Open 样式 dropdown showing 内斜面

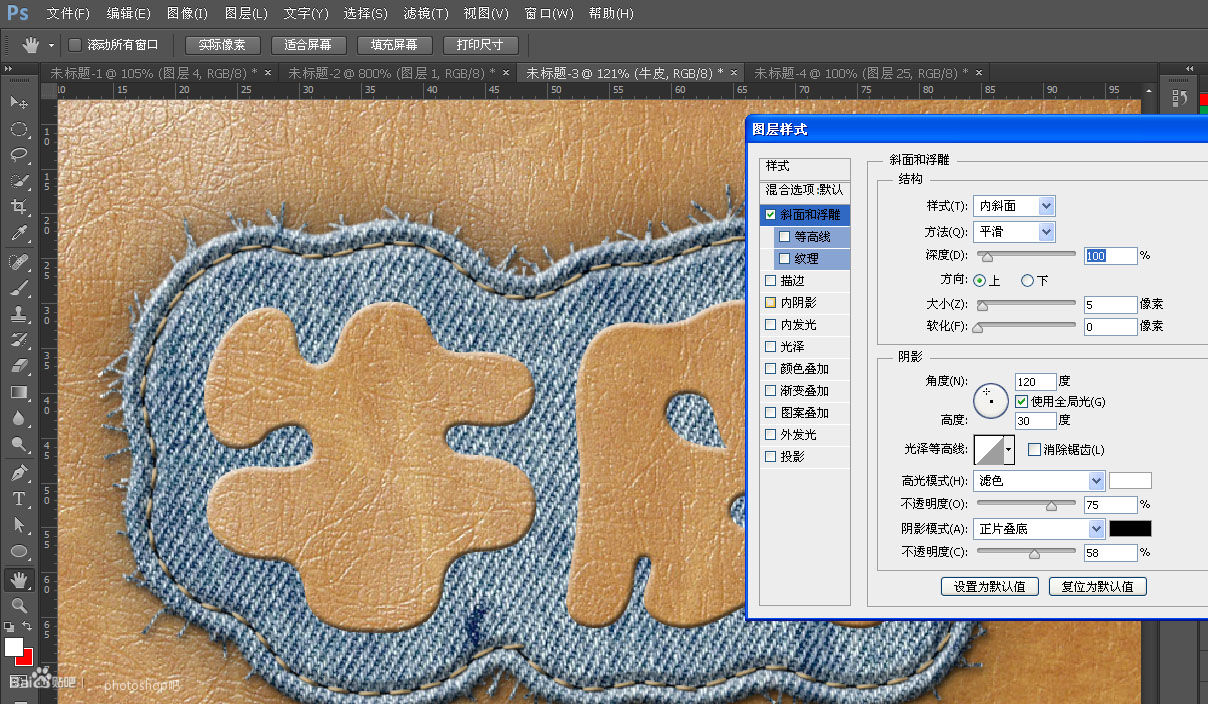[1015, 206]
